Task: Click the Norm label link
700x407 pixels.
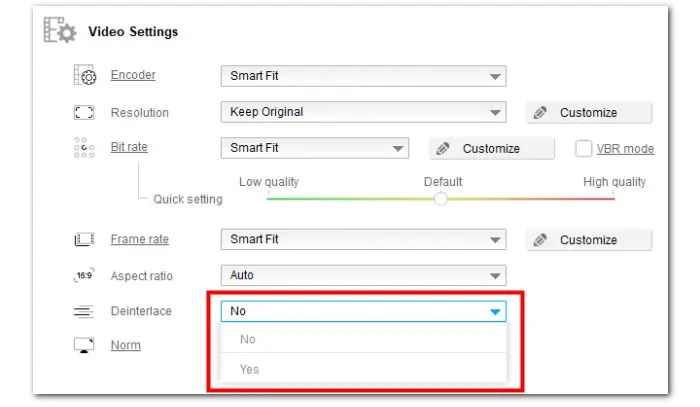Action: click(x=125, y=345)
